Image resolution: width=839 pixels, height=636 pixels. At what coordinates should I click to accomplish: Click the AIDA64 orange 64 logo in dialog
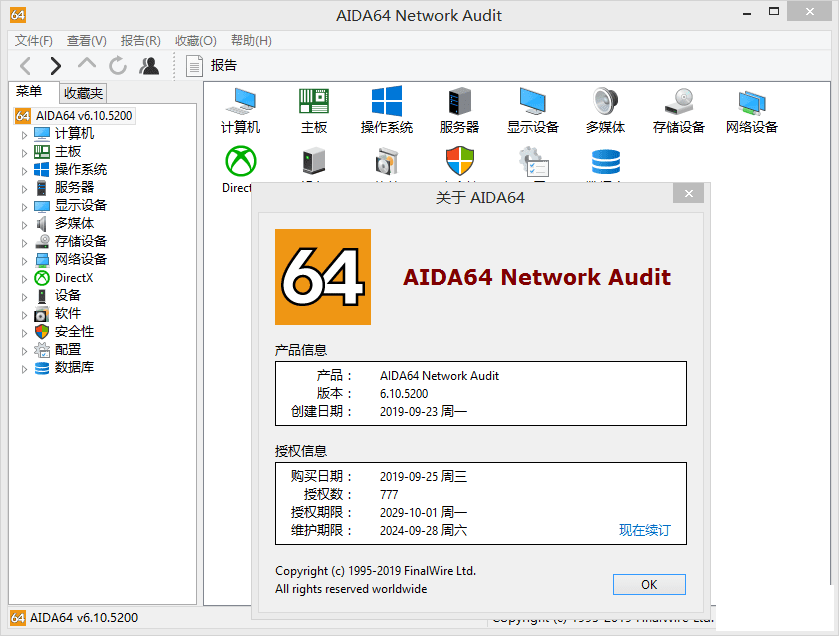coord(323,277)
